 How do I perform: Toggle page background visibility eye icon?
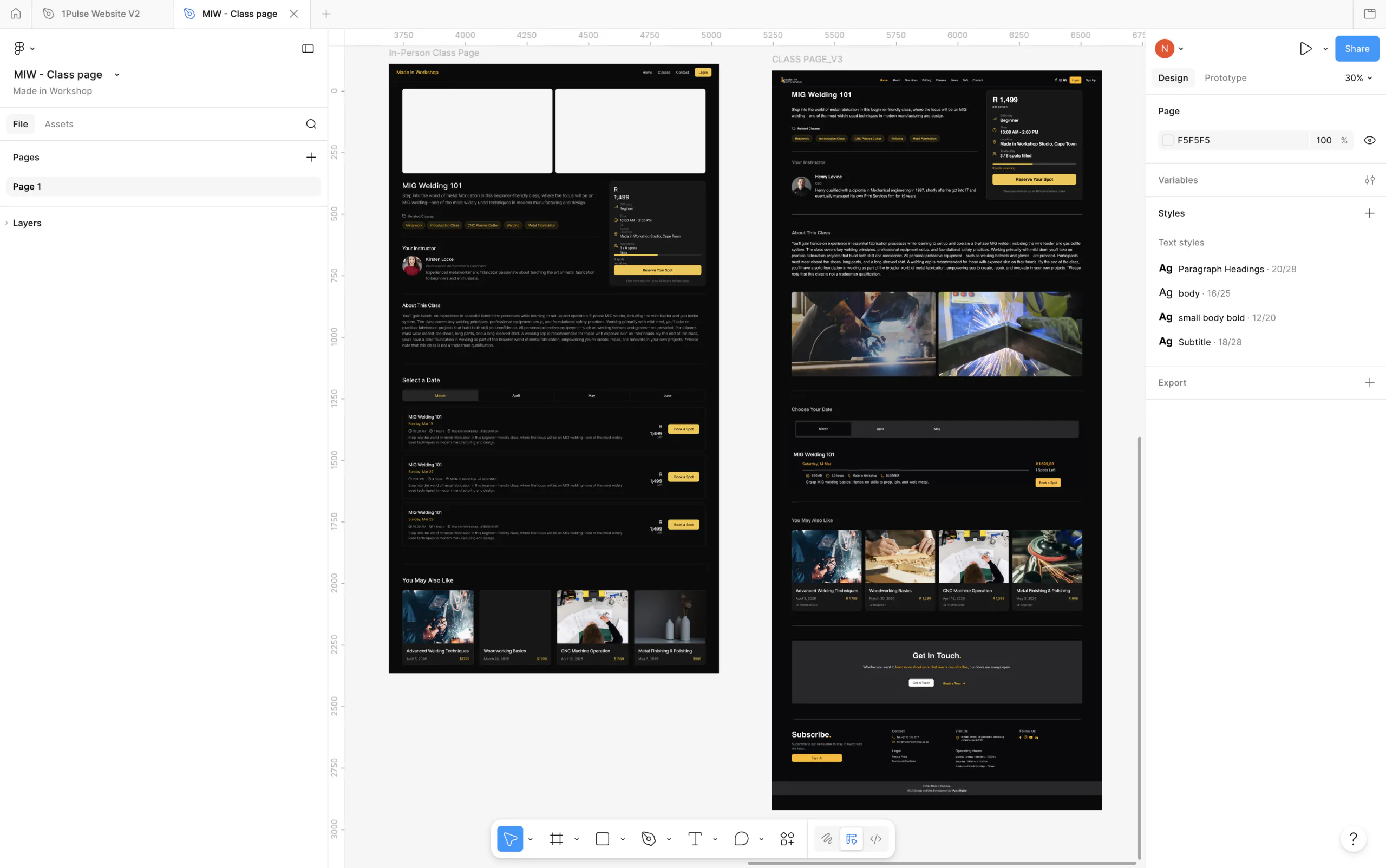click(1369, 140)
